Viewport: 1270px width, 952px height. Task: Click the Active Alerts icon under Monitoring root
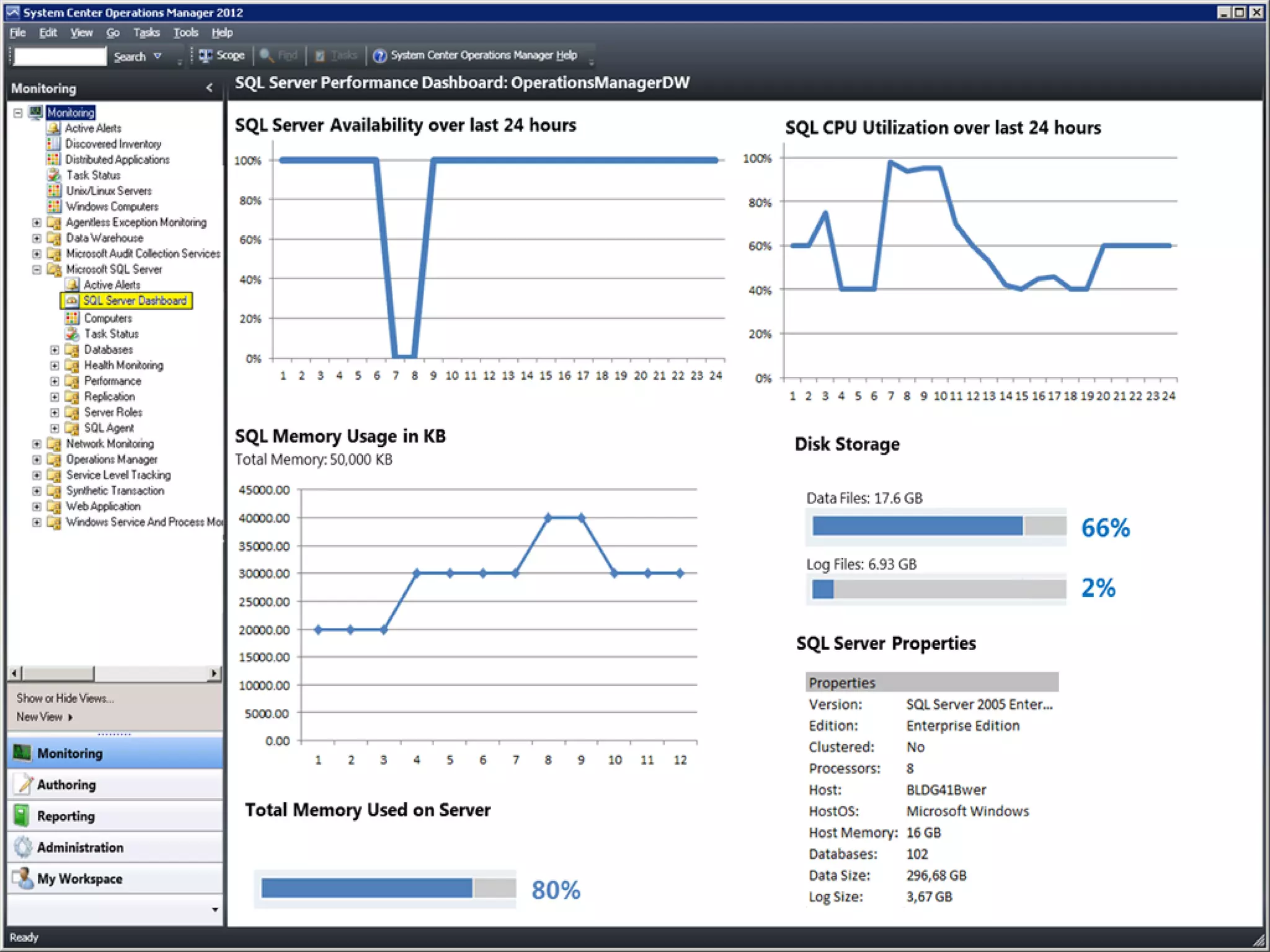pos(54,128)
